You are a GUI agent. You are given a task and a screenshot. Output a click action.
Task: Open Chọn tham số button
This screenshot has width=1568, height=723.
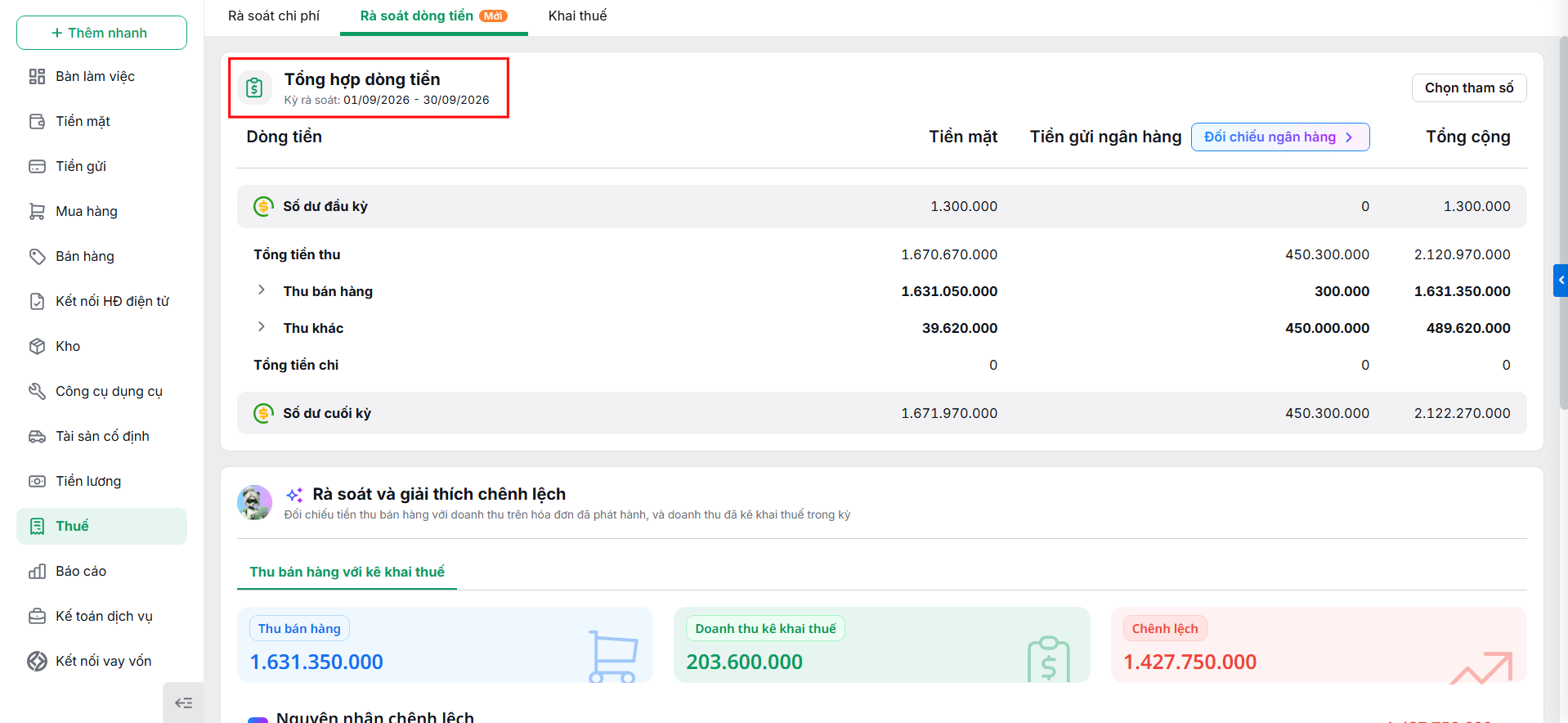click(1469, 88)
